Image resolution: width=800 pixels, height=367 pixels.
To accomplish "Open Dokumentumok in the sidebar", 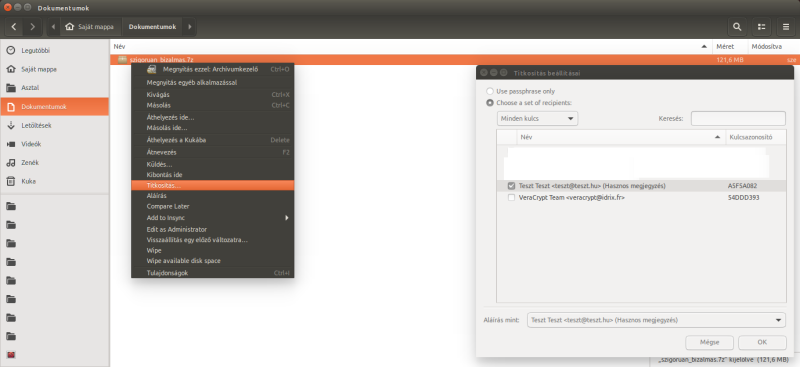I will point(55,107).
